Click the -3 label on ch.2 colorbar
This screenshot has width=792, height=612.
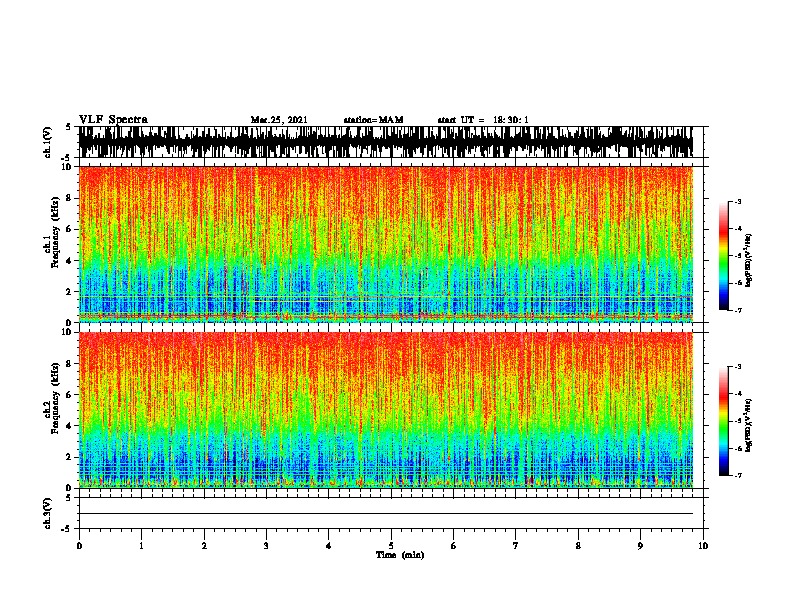[737, 367]
